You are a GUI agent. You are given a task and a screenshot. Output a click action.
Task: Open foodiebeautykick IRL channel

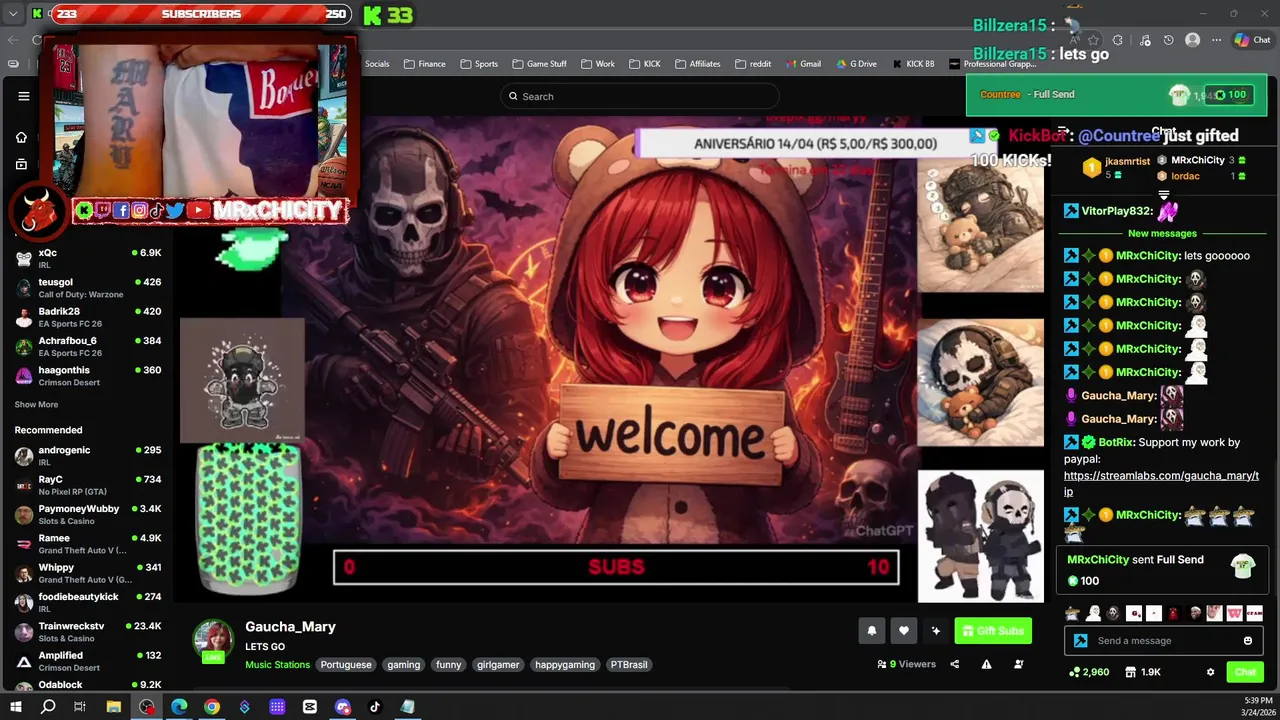(x=88, y=602)
